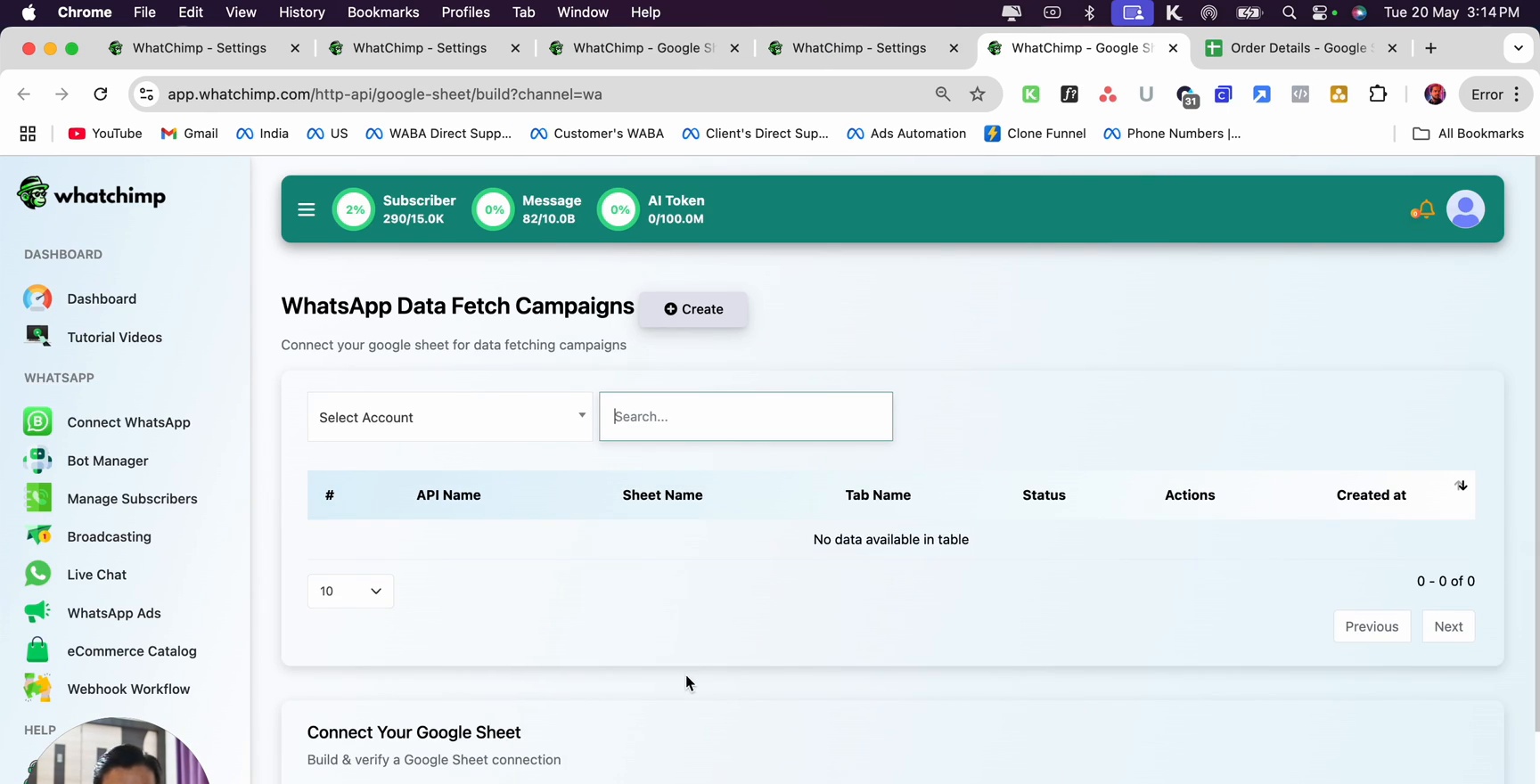Open the notification bell
1540x784 pixels.
(1423, 209)
